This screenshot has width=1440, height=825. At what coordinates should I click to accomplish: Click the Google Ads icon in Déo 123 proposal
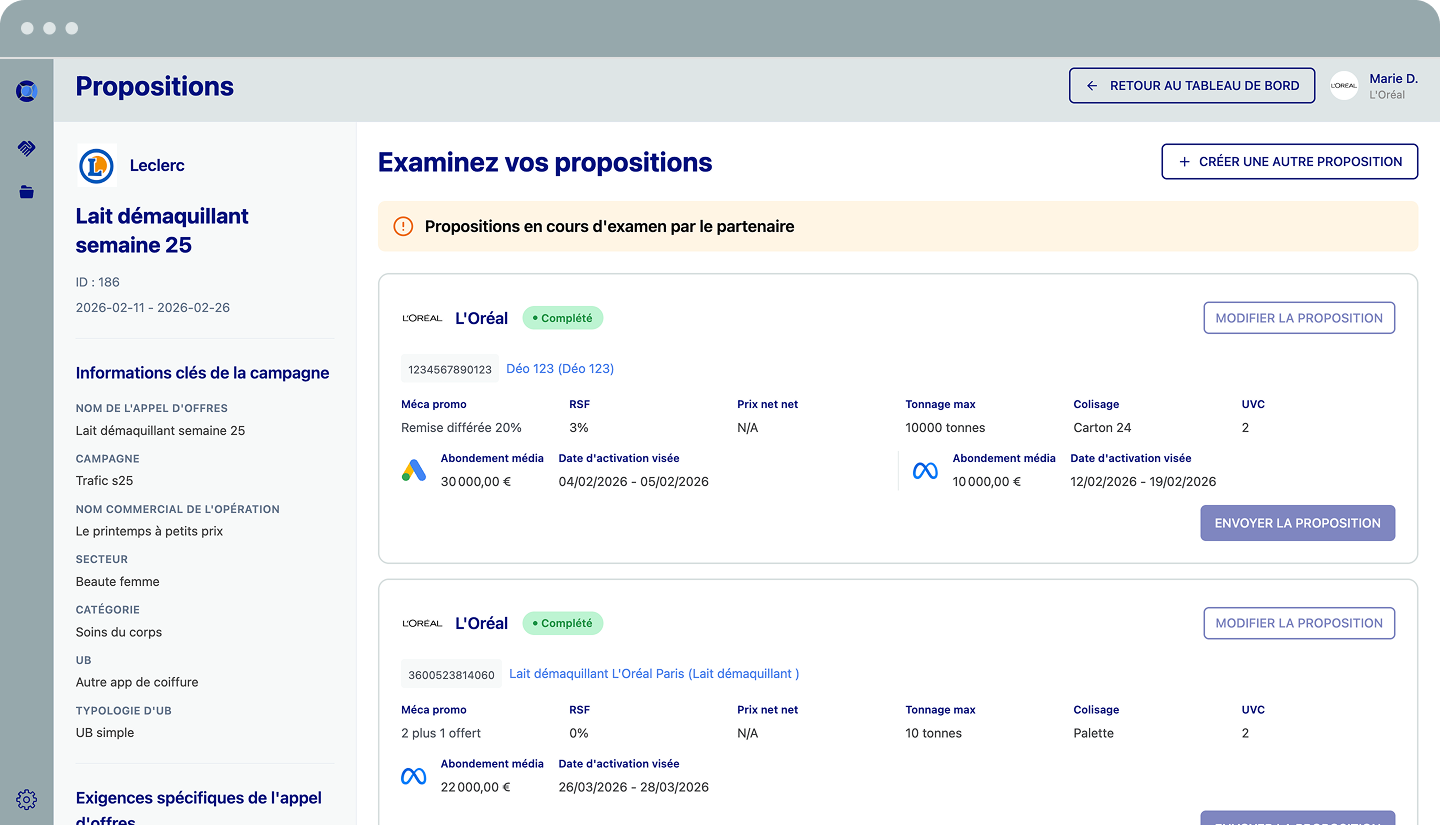[414, 470]
